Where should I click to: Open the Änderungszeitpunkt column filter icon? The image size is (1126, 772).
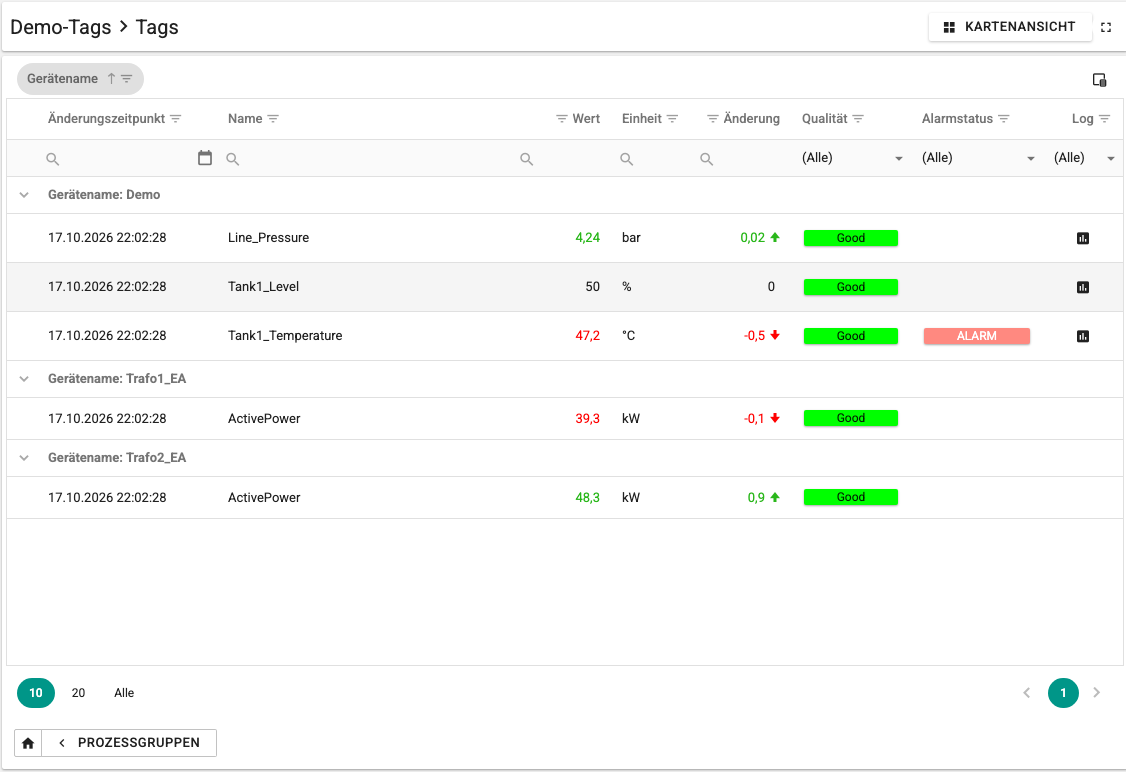176,118
